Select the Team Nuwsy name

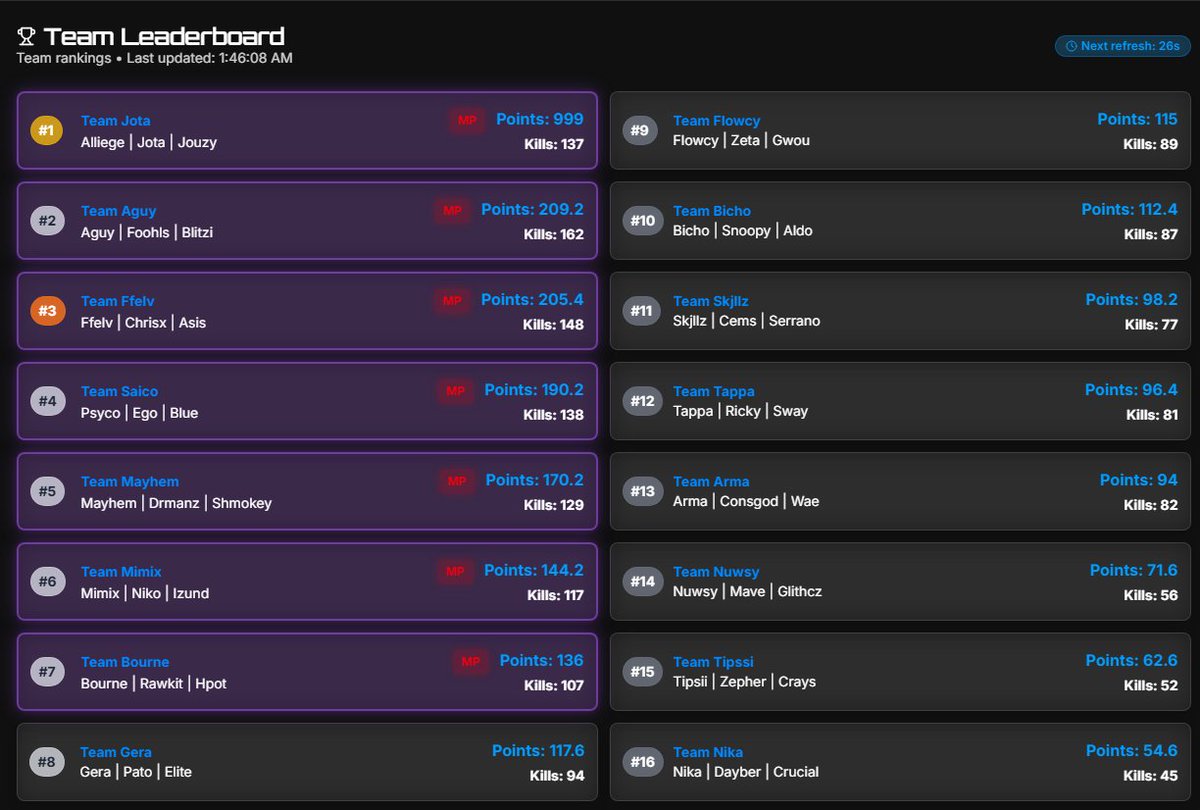716,571
